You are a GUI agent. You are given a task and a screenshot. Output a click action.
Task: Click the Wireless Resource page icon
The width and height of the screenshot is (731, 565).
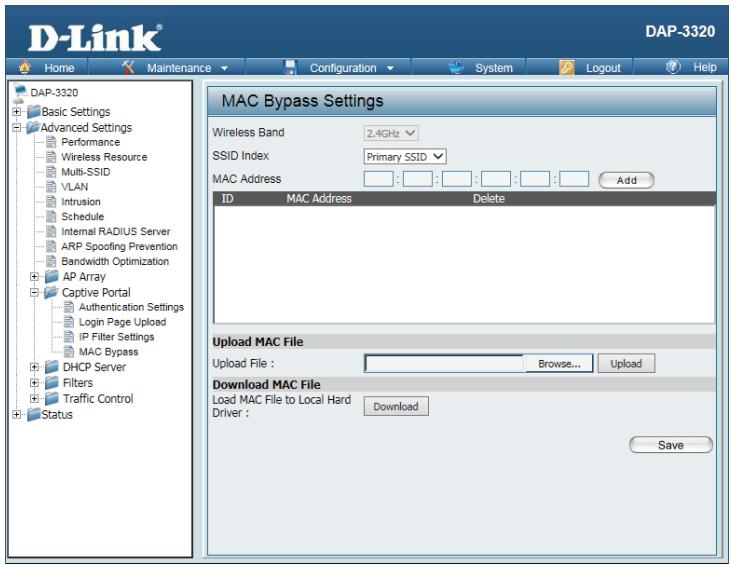point(51,157)
